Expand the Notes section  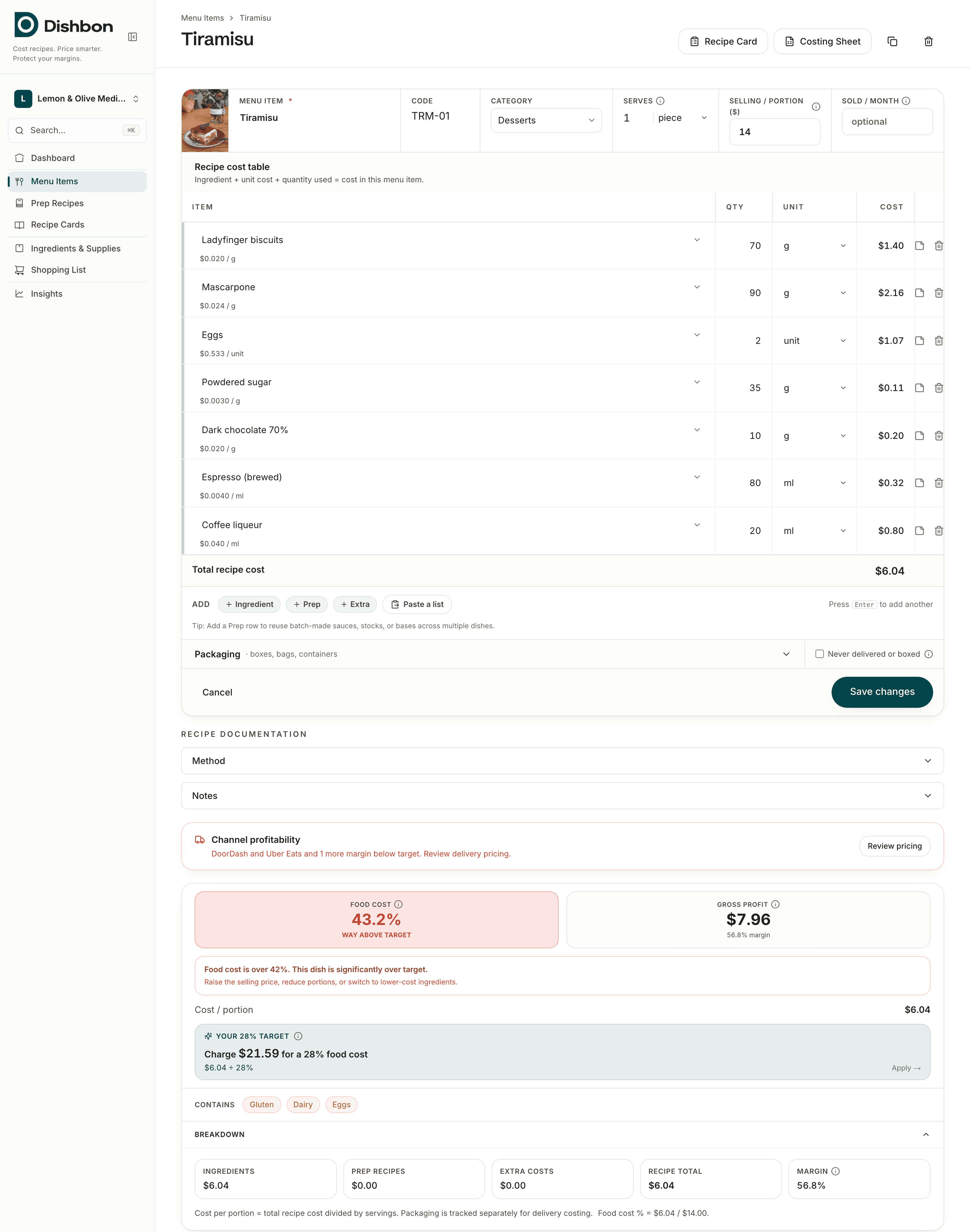click(562, 796)
